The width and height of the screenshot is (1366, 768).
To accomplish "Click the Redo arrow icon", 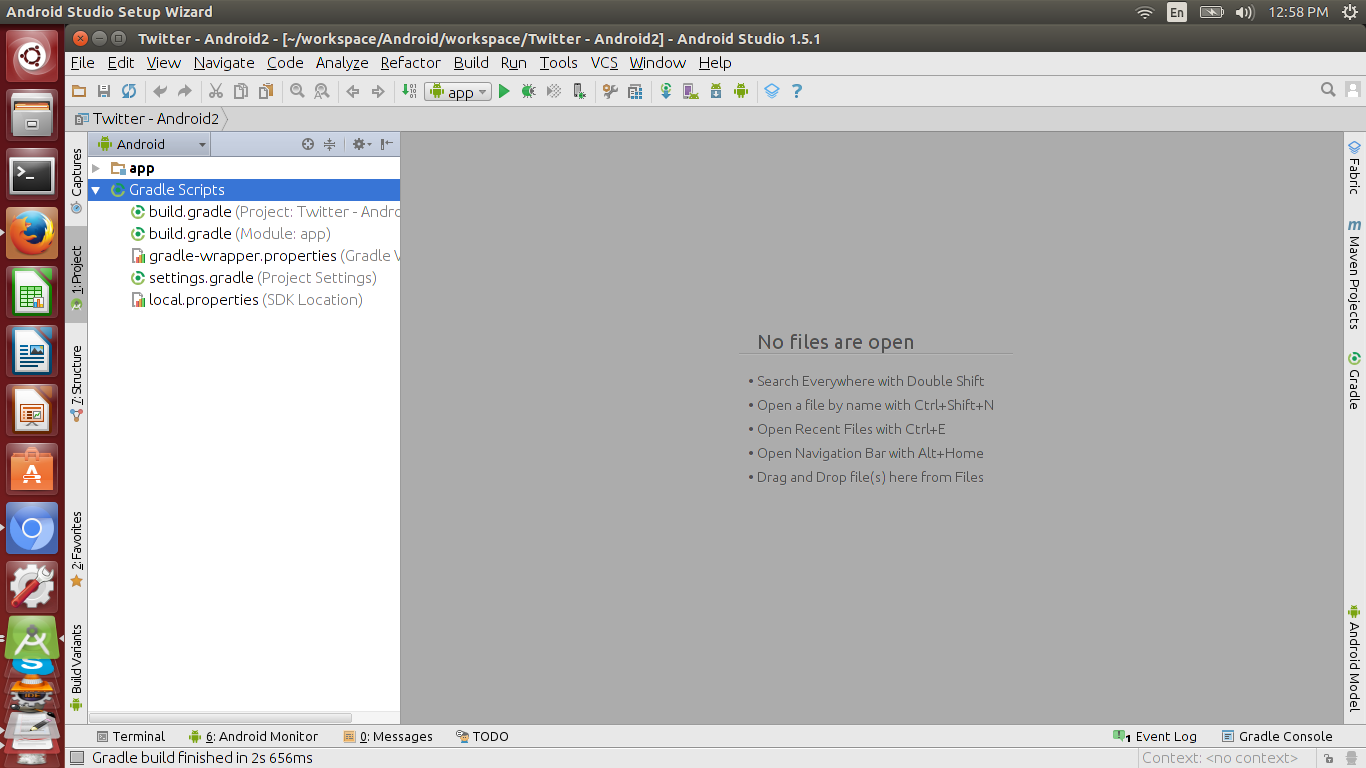I will tap(184, 91).
